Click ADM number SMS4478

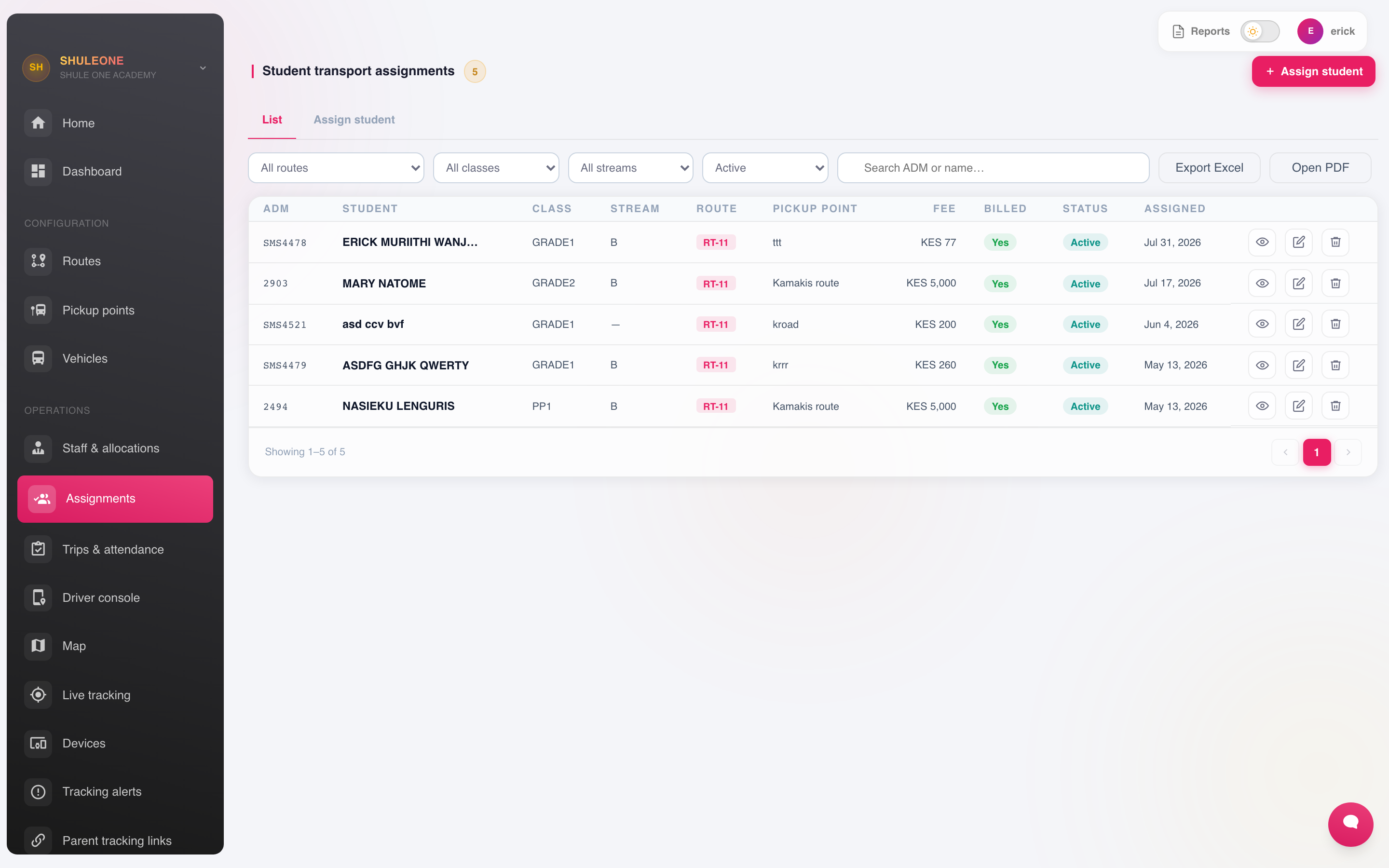pyautogui.click(x=285, y=243)
